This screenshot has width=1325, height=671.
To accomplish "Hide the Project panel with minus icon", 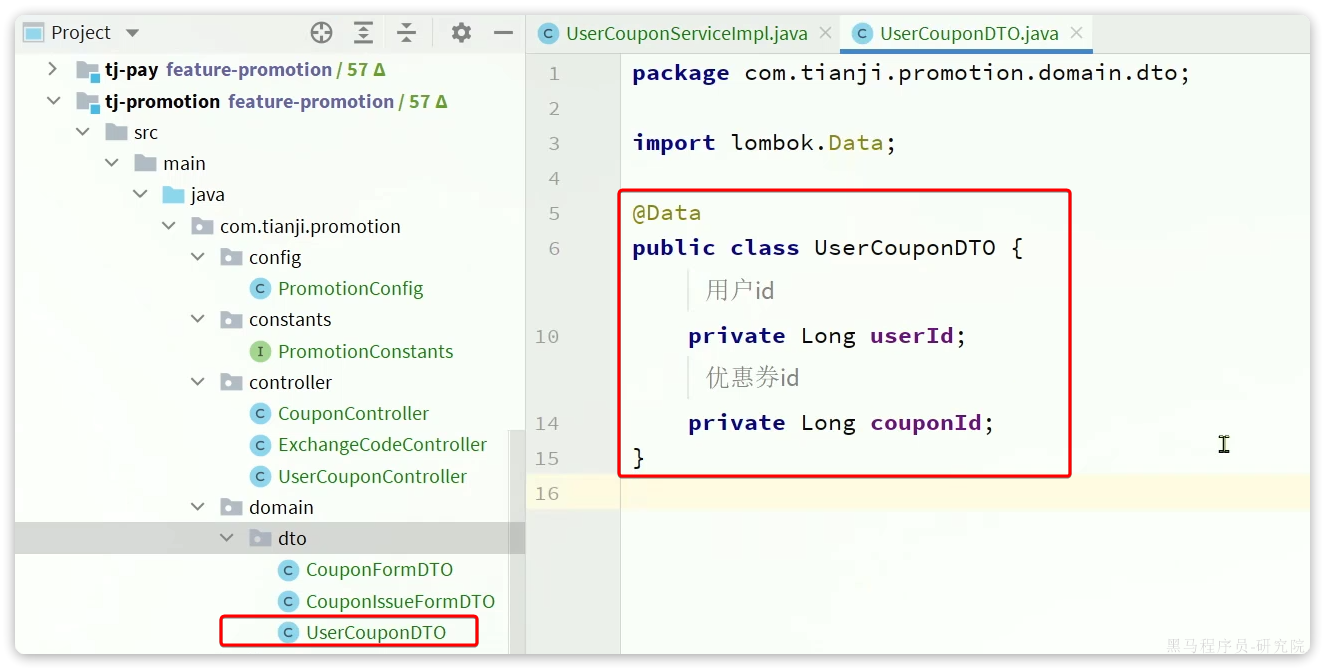I will tap(503, 33).
